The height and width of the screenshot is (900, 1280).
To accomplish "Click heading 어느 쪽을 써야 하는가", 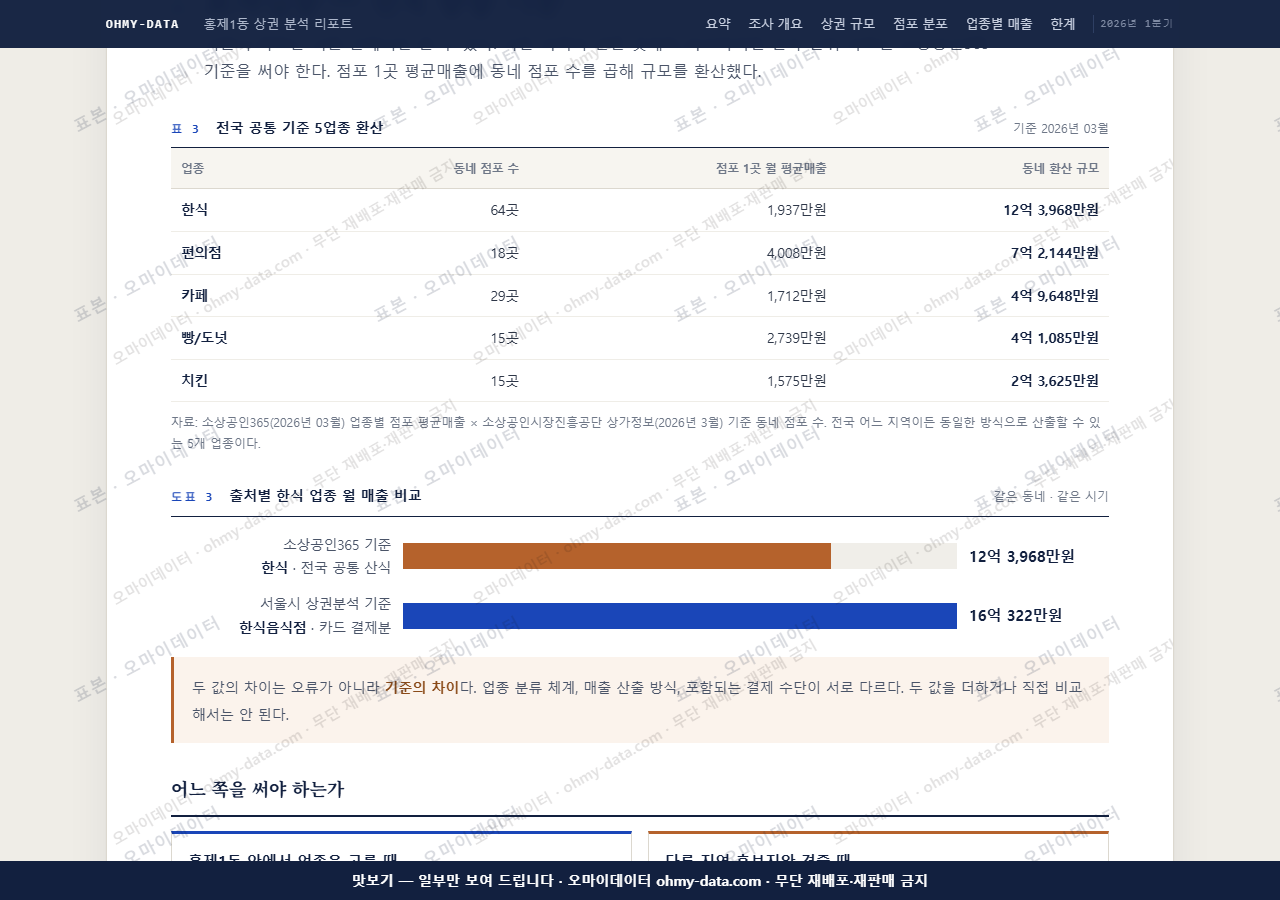I will click(x=258, y=790).
